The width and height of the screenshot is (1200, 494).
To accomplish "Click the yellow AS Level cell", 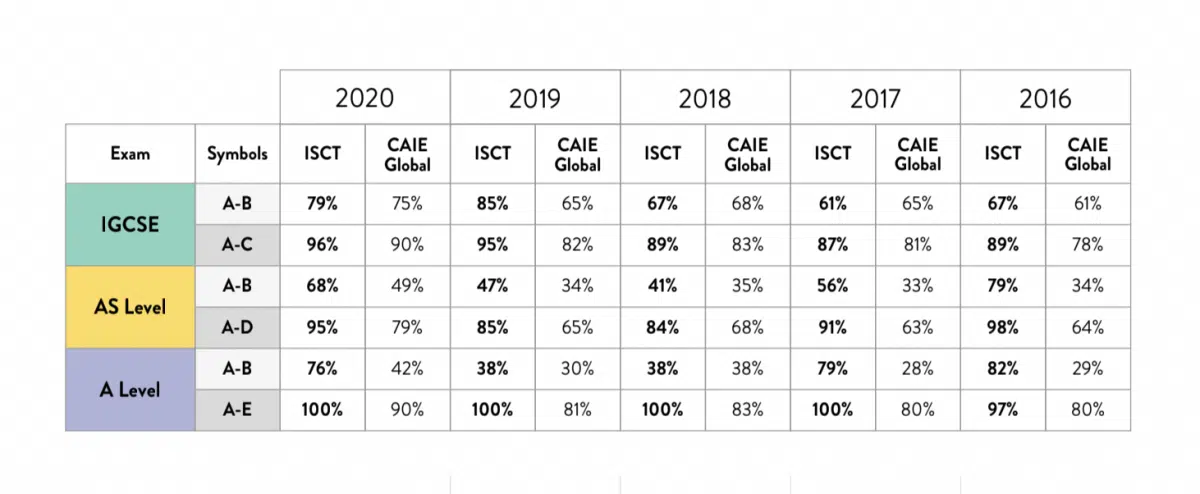I will [x=131, y=306].
